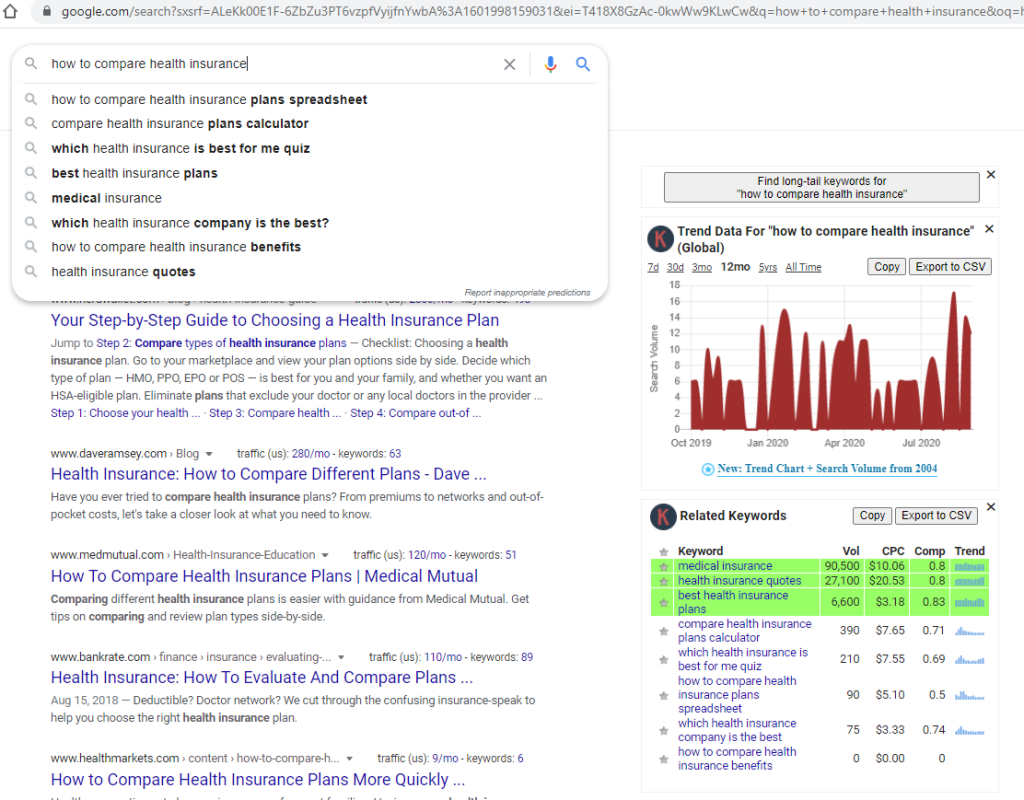Open Dave Ramsey Health Insurance result link
The width and height of the screenshot is (1024, 800).
268,474
